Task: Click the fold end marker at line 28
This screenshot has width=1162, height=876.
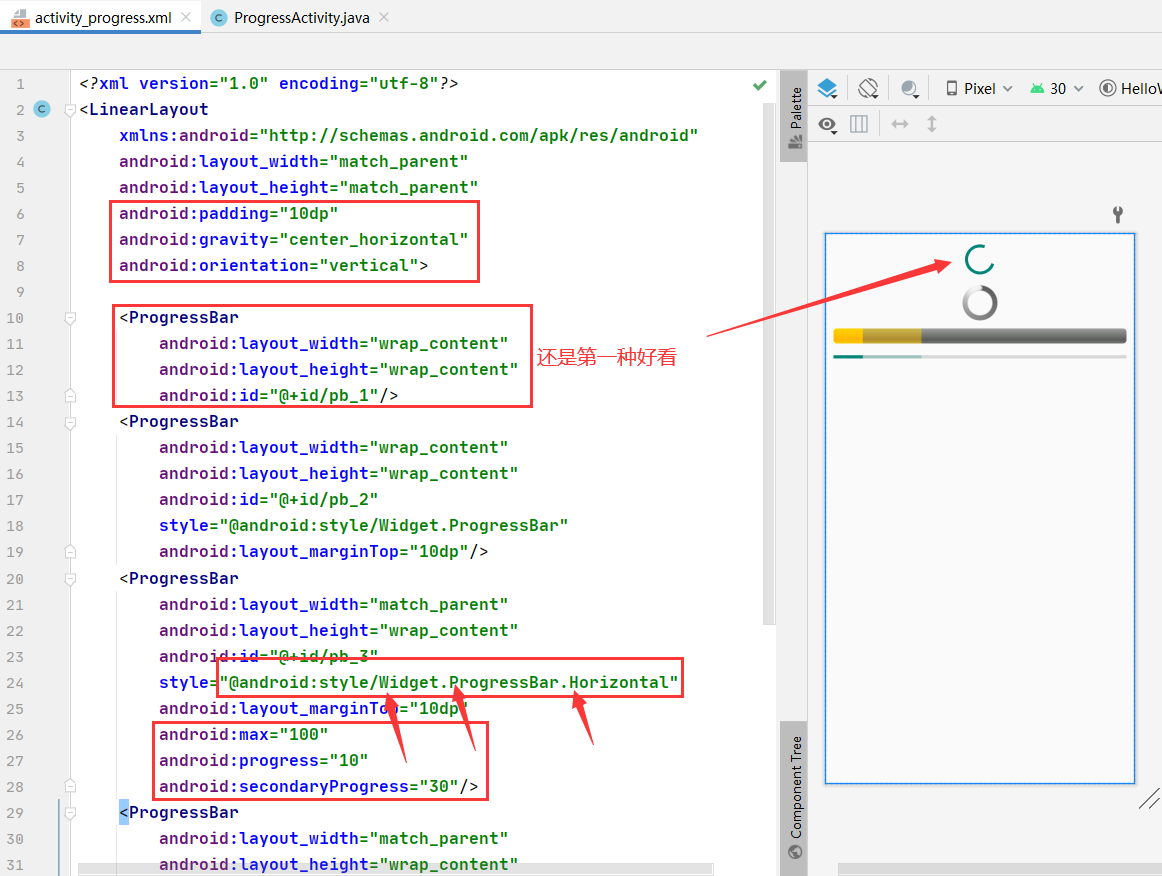Action: 70,786
